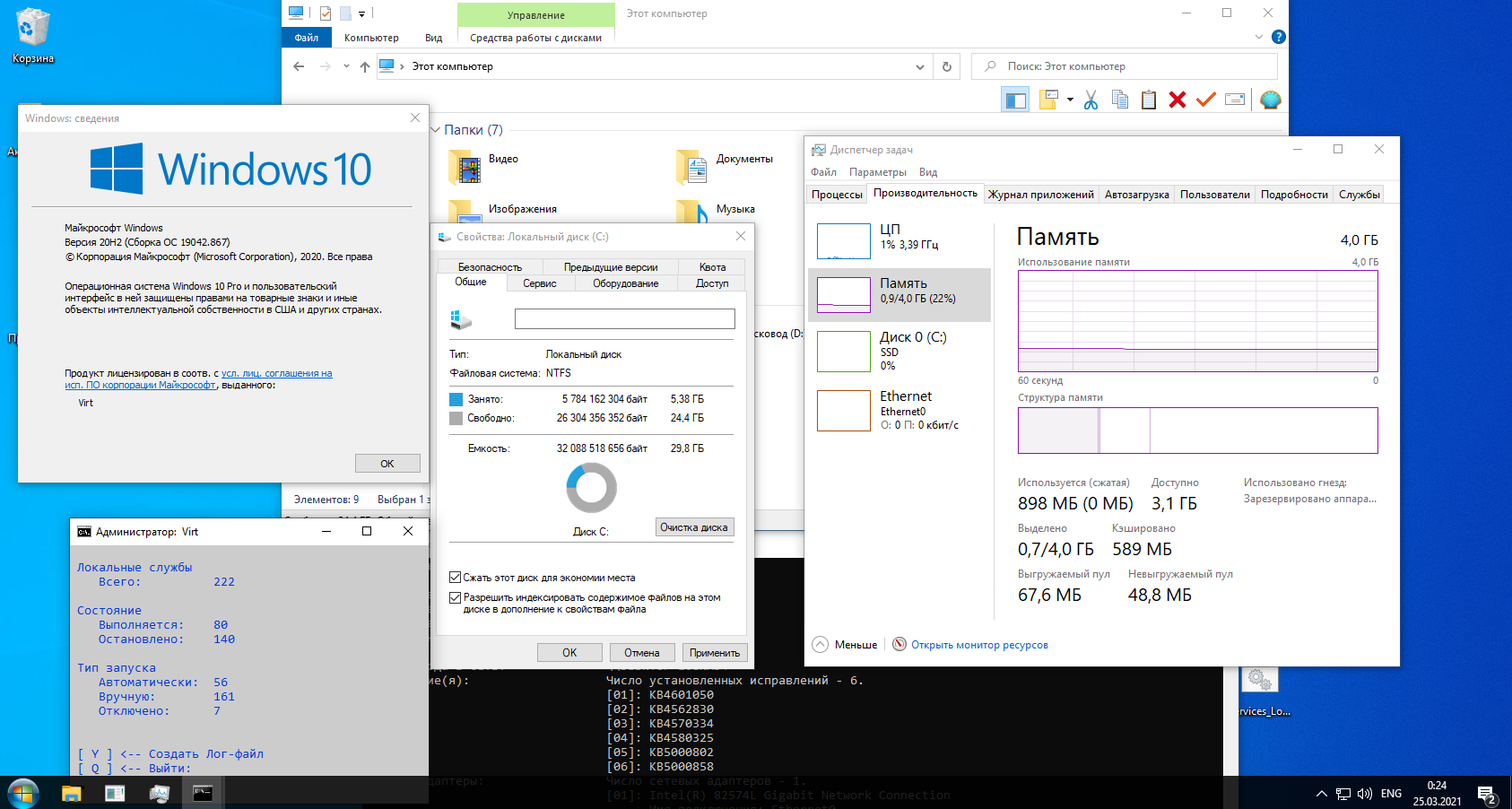Collapse the Папки (7) section
This screenshot has width=1512, height=809.
436,130
